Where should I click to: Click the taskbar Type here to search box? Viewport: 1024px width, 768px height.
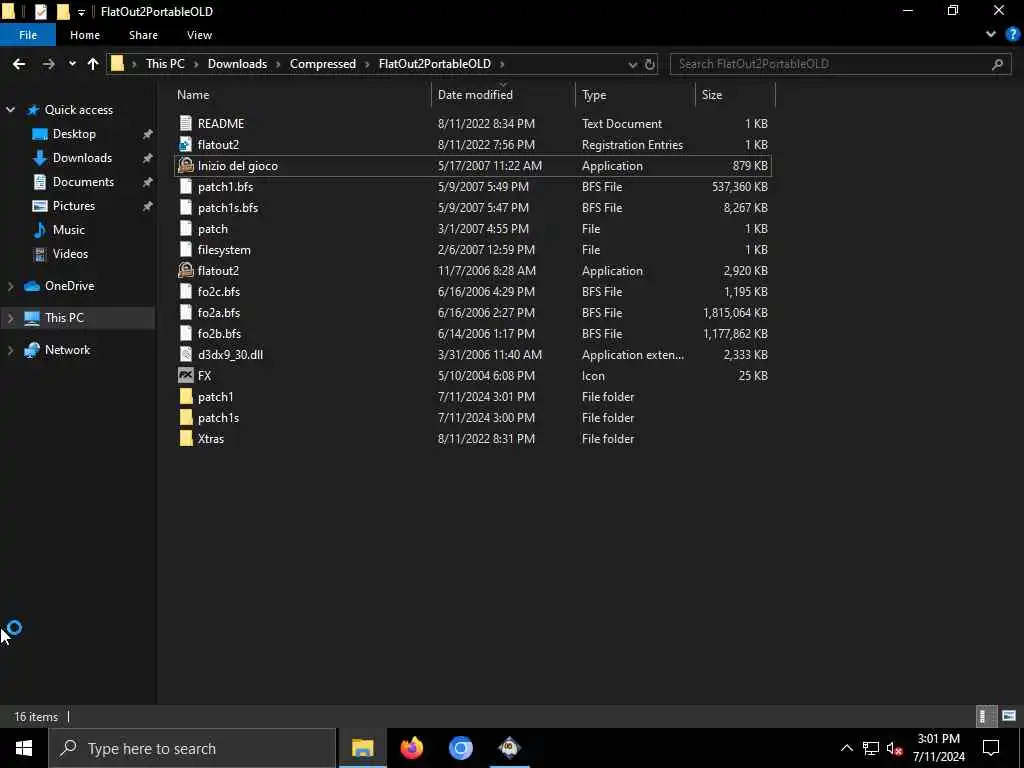click(x=193, y=748)
